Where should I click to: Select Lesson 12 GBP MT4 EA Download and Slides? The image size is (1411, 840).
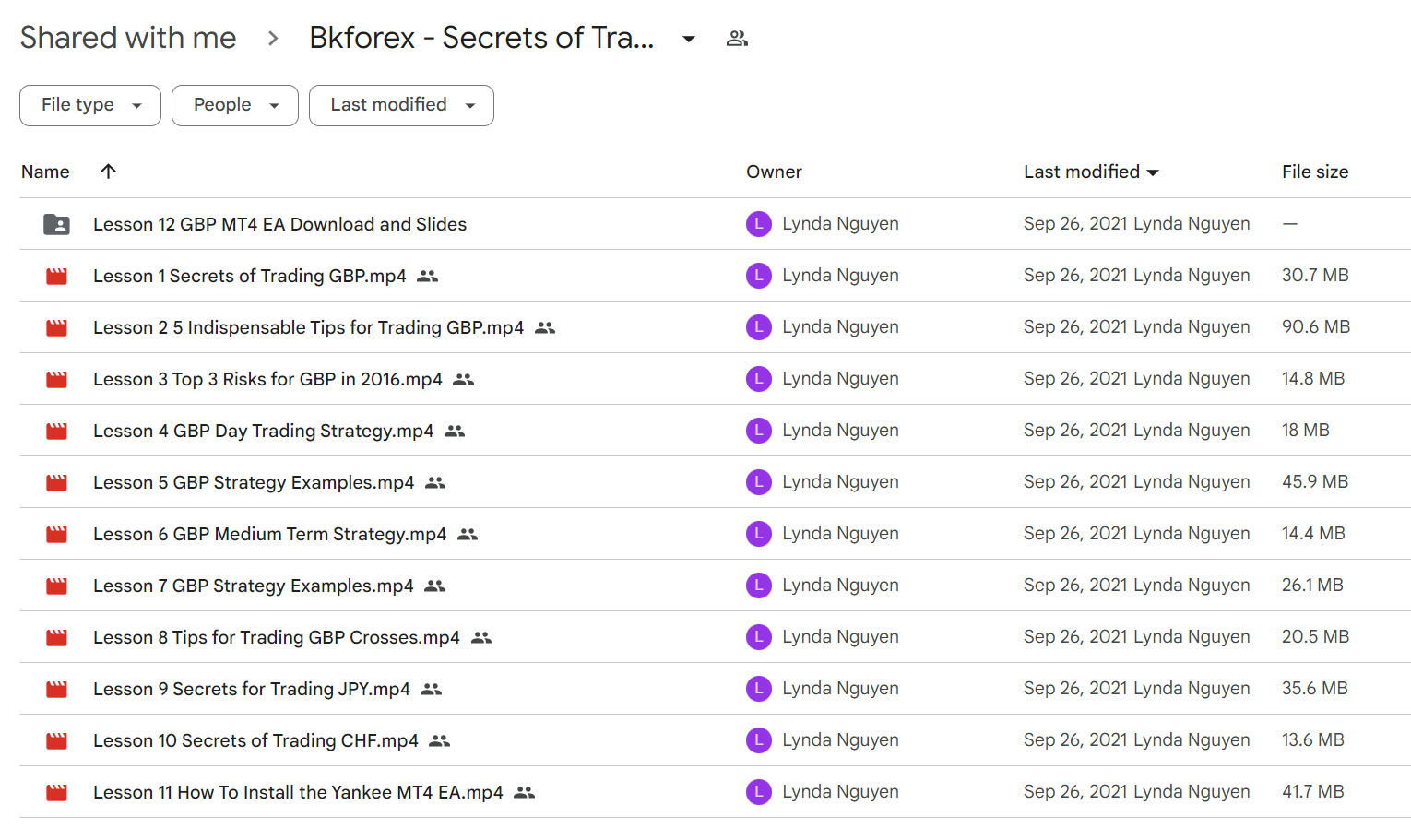[279, 224]
